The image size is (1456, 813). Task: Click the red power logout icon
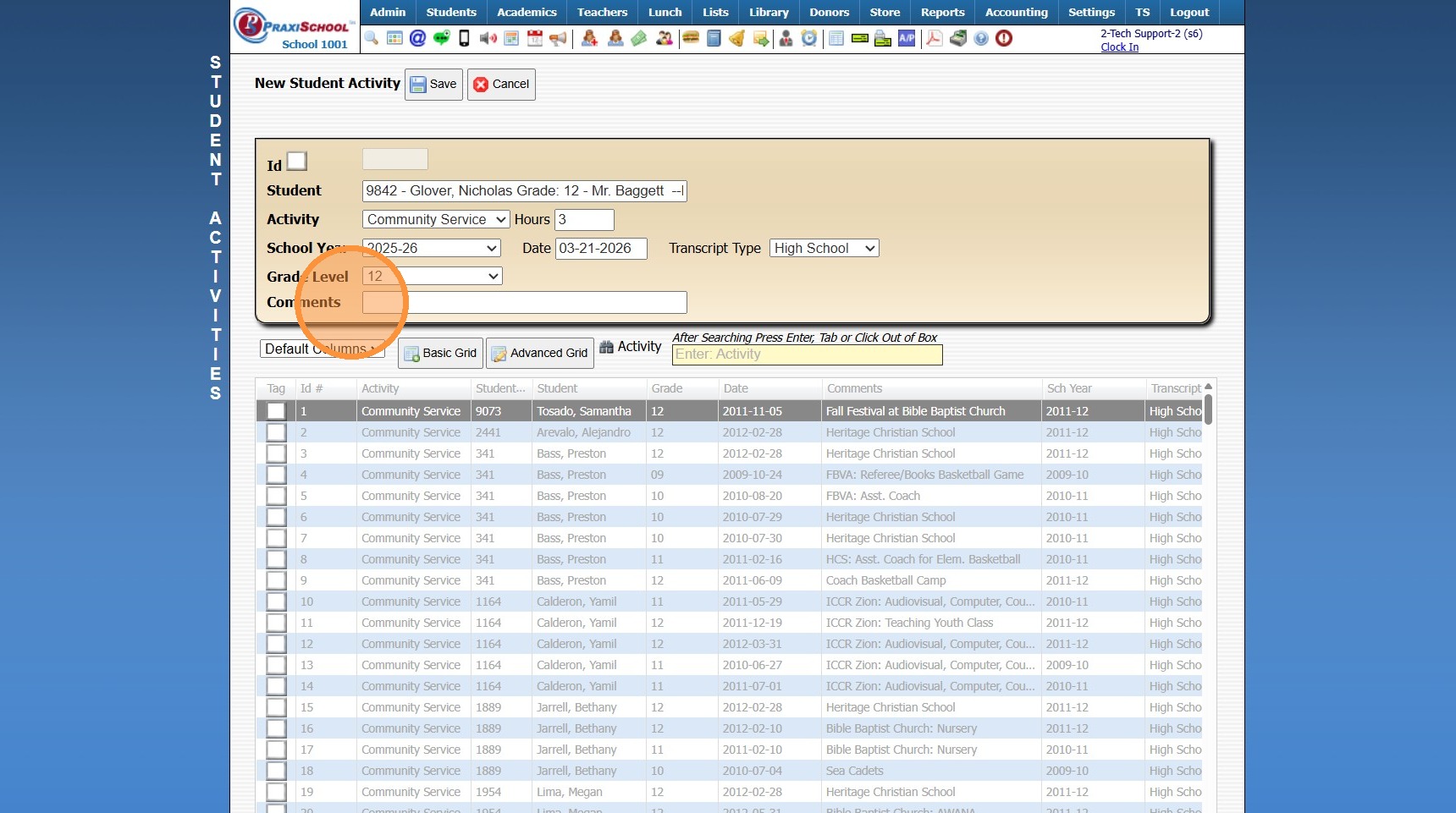pos(1004,38)
